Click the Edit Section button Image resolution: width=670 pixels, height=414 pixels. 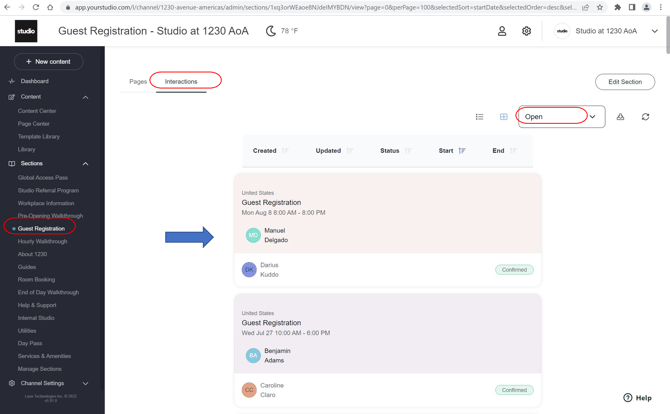click(625, 82)
